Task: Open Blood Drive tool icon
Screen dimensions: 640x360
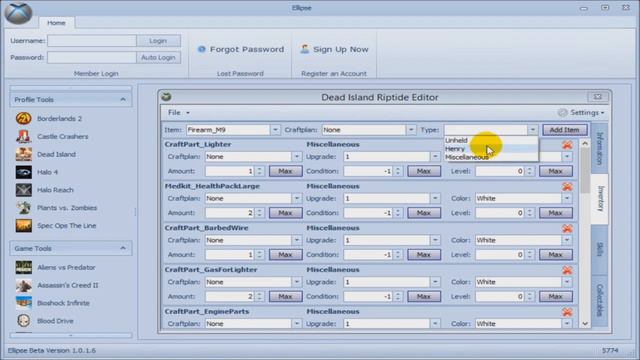Action: (24, 321)
